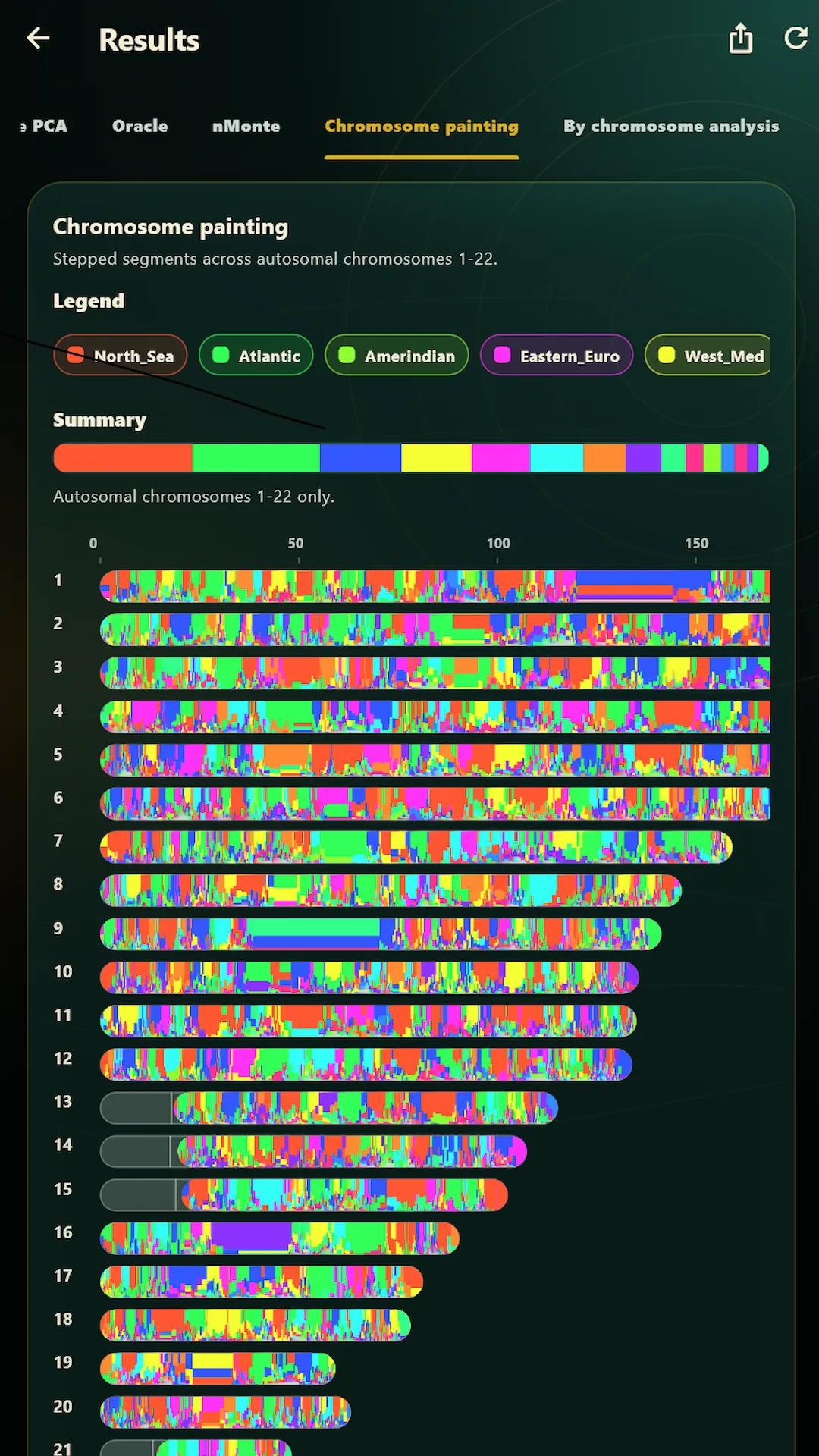Go back with the arrow icon
Image resolution: width=819 pixels, height=1456 pixels.
click(x=38, y=38)
